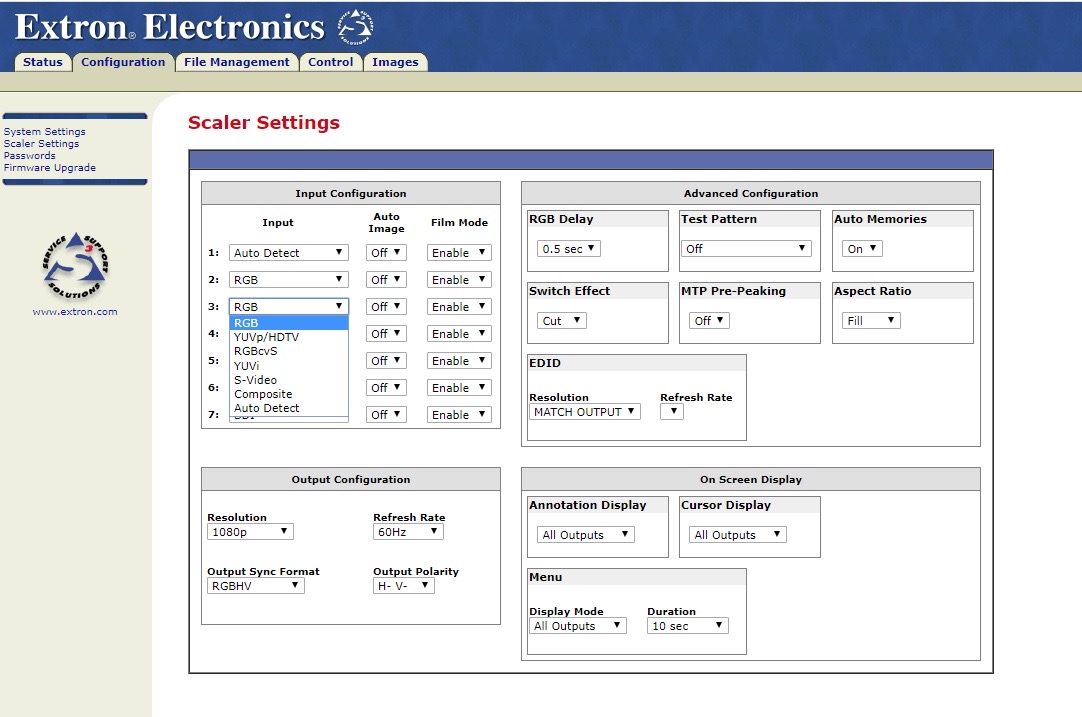Open the MTP Pre-Peaking dropdown

709,320
